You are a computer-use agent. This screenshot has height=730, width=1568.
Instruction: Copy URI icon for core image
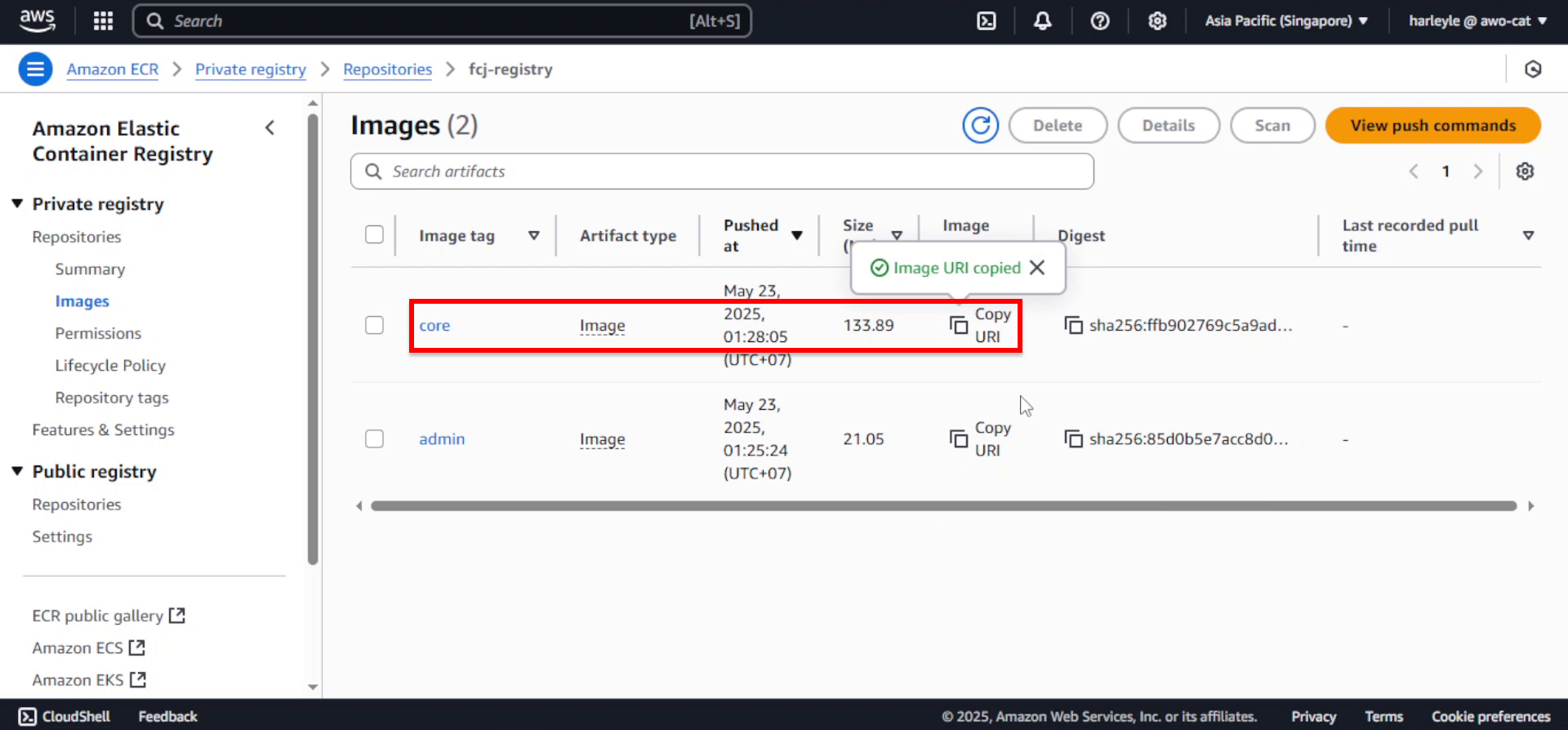pyautogui.click(x=958, y=325)
